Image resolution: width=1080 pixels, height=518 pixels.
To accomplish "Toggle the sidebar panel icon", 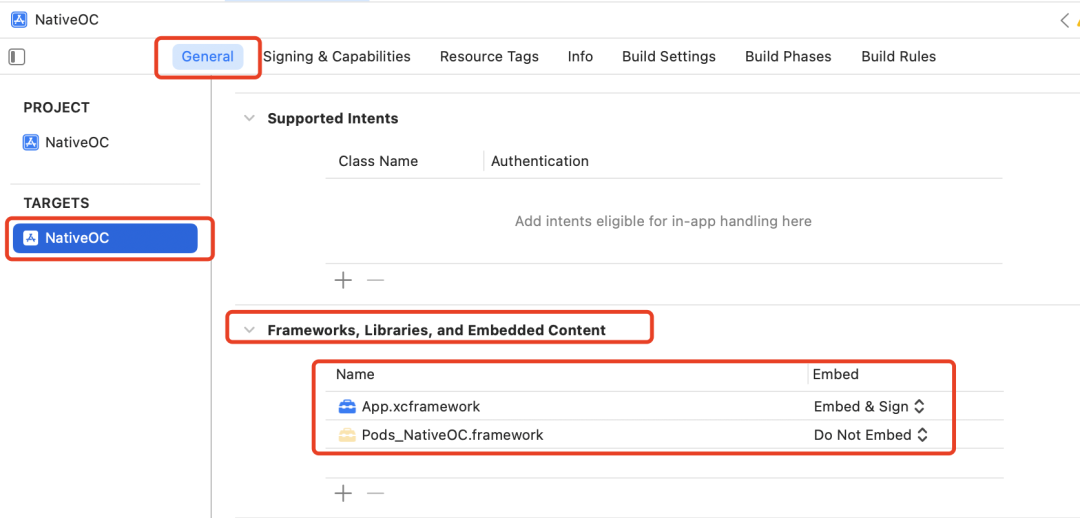I will [16, 57].
